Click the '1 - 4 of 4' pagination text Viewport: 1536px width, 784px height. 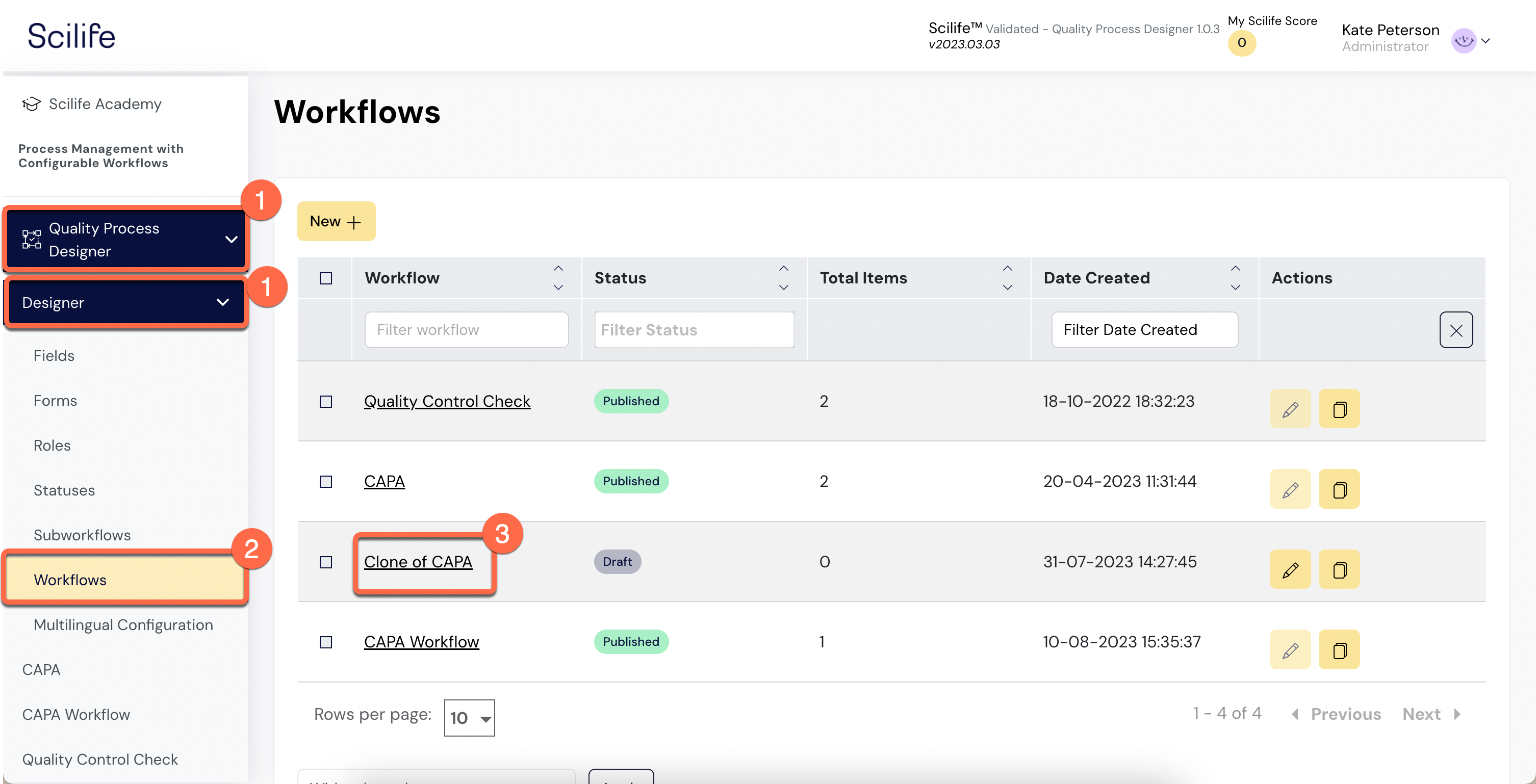coord(1227,713)
